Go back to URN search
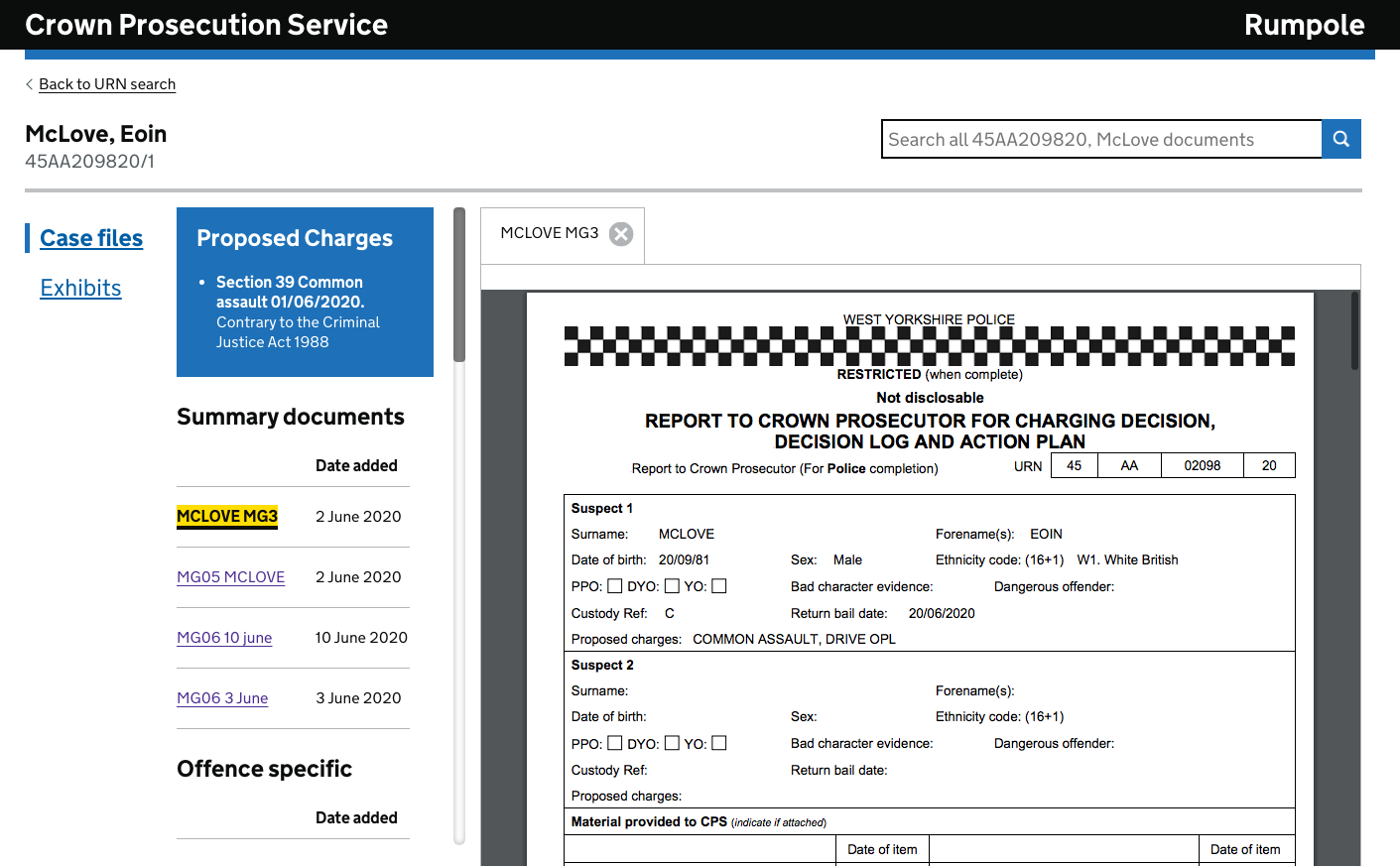 [107, 84]
